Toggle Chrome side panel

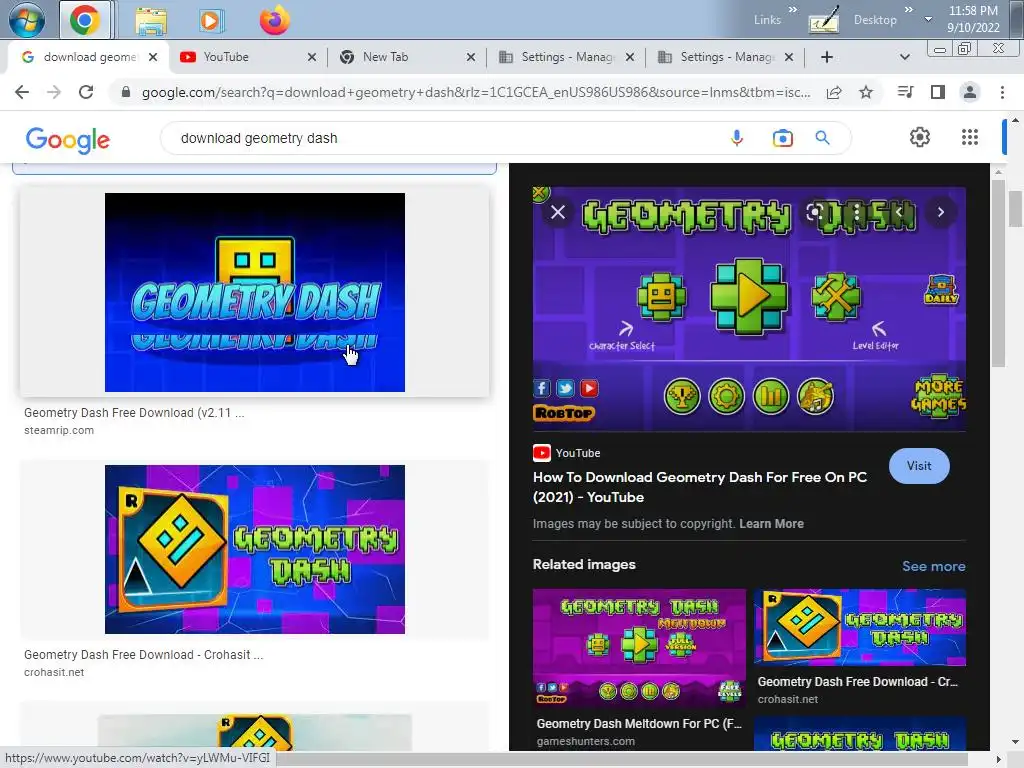pyautogui.click(x=938, y=92)
